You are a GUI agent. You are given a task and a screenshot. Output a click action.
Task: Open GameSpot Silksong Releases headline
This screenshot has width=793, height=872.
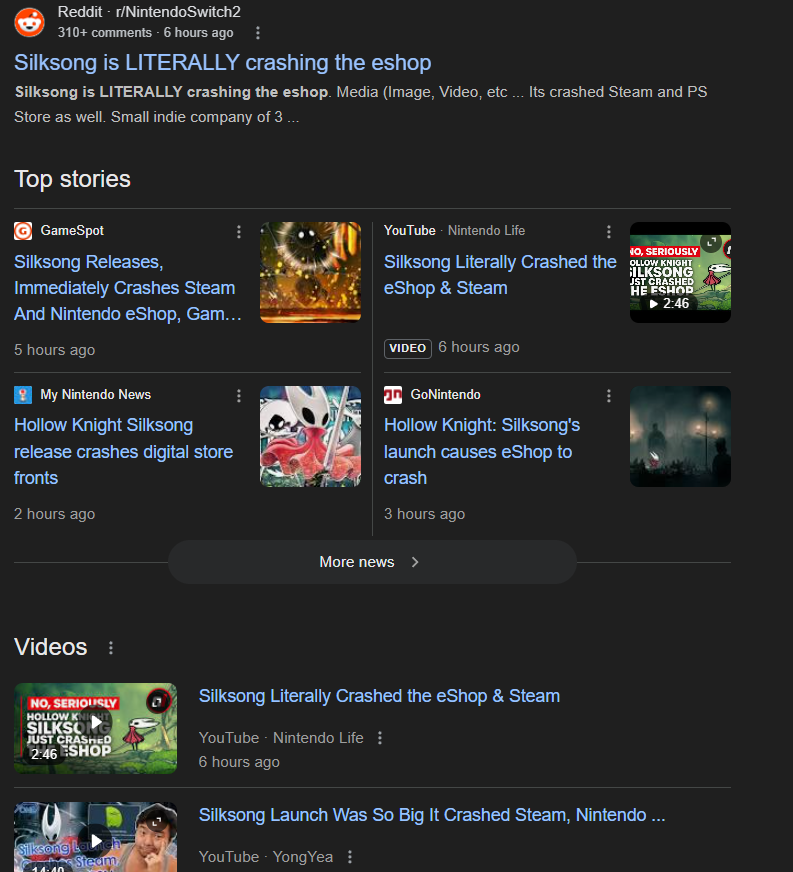(128, 288)
